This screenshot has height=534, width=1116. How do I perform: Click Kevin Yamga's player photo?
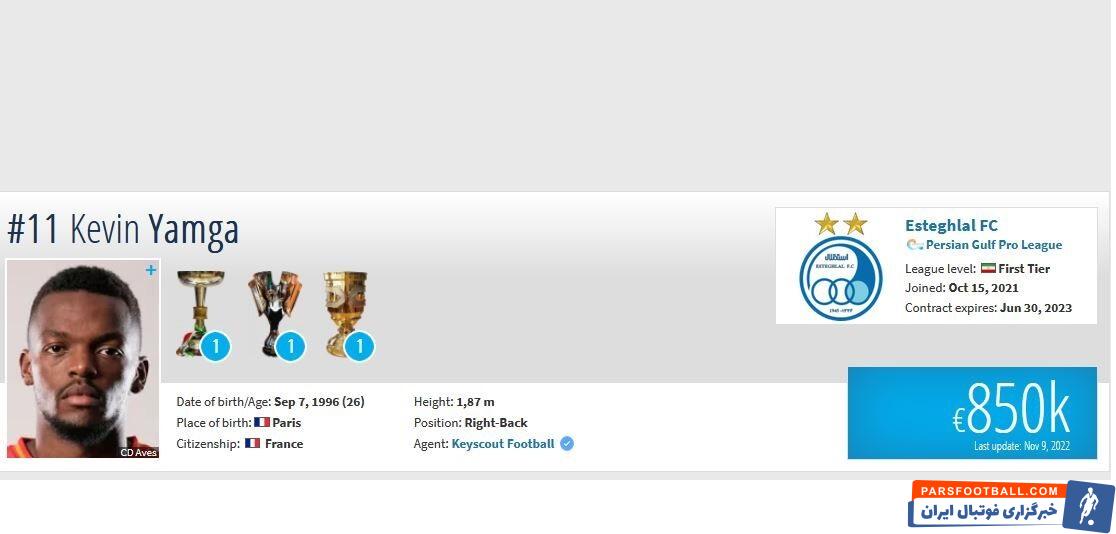point(83,359)
